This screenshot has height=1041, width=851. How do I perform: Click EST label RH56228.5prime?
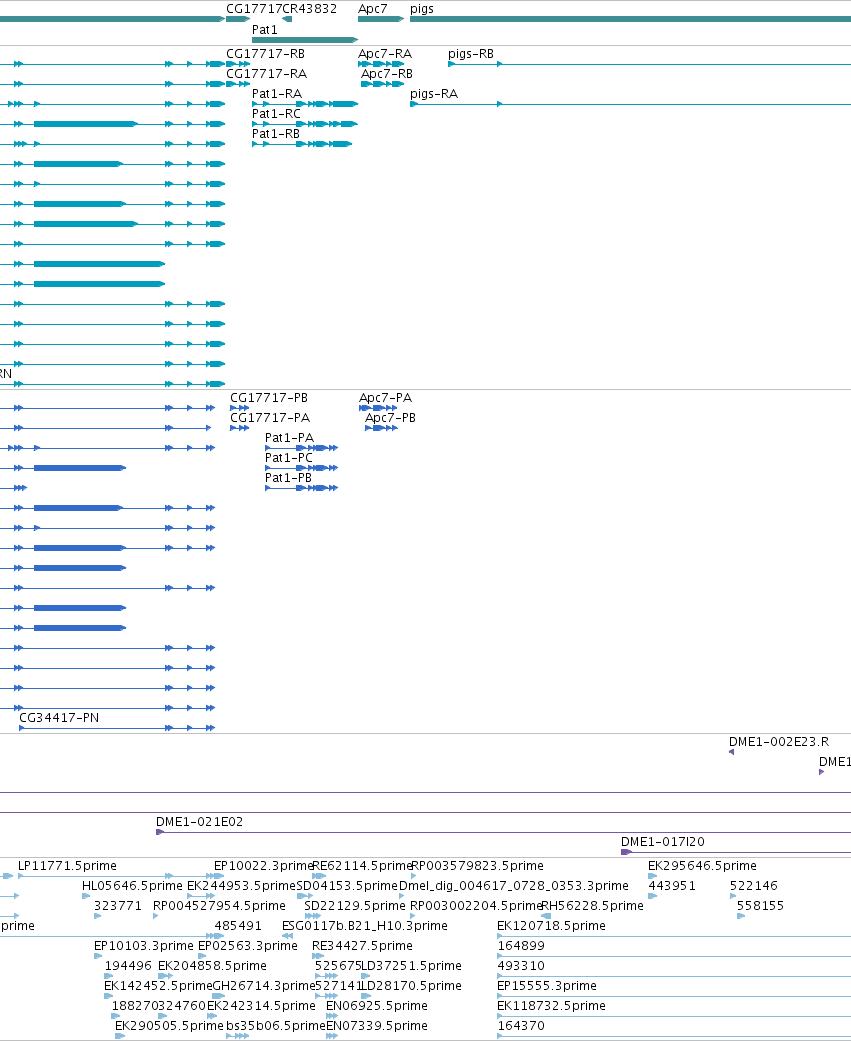(x=593, y=906)
